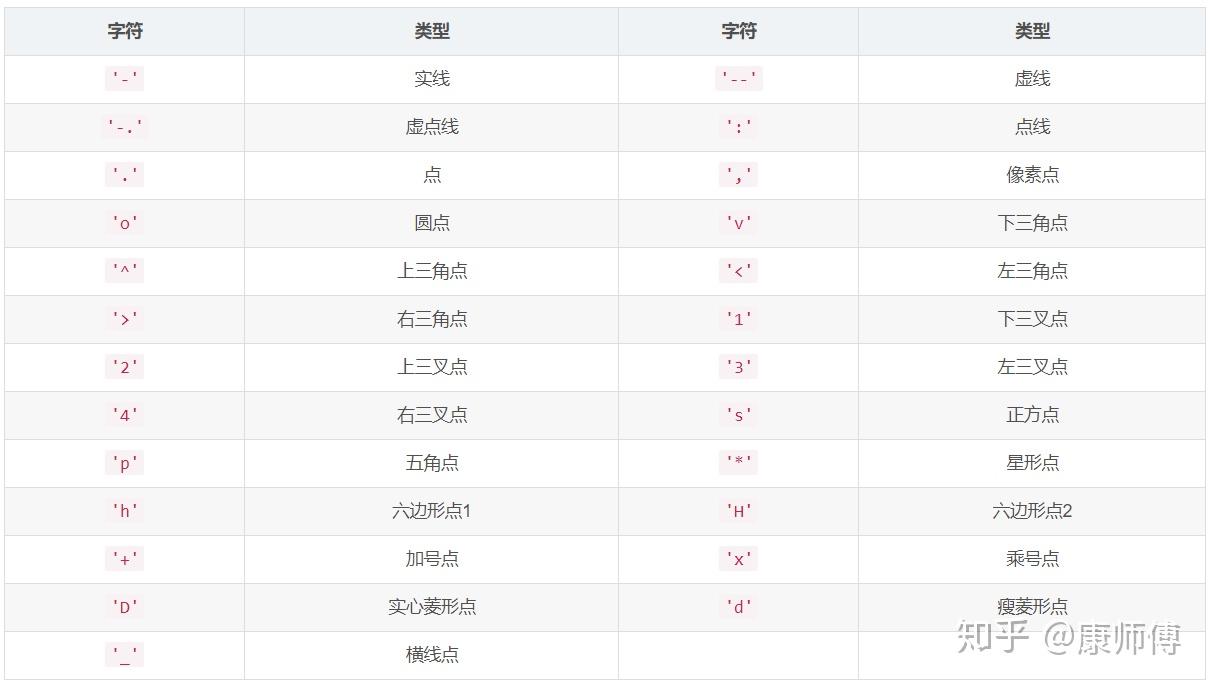Select the 虚点线 cell

pos(432,127)
